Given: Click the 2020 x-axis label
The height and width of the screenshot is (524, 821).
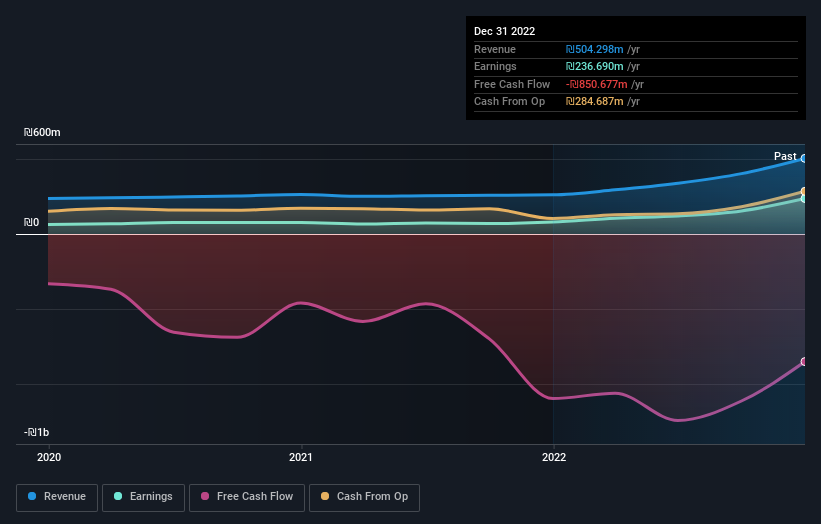Looking at the screenshot, I should click(49, 458).
